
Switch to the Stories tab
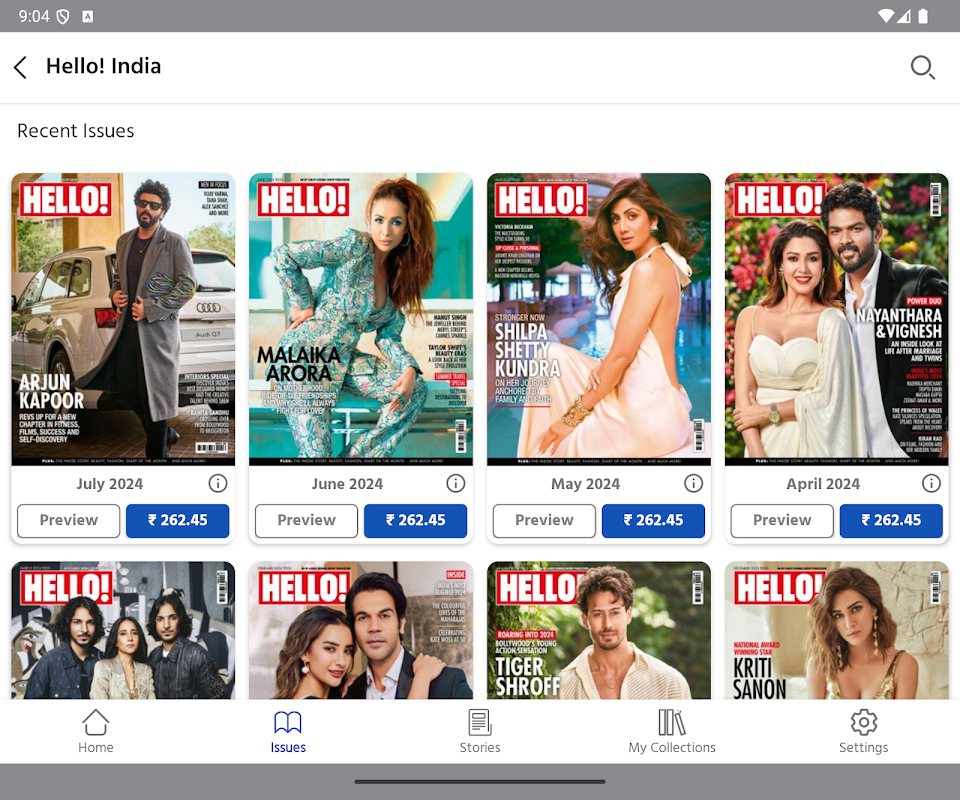click(480, 731)
